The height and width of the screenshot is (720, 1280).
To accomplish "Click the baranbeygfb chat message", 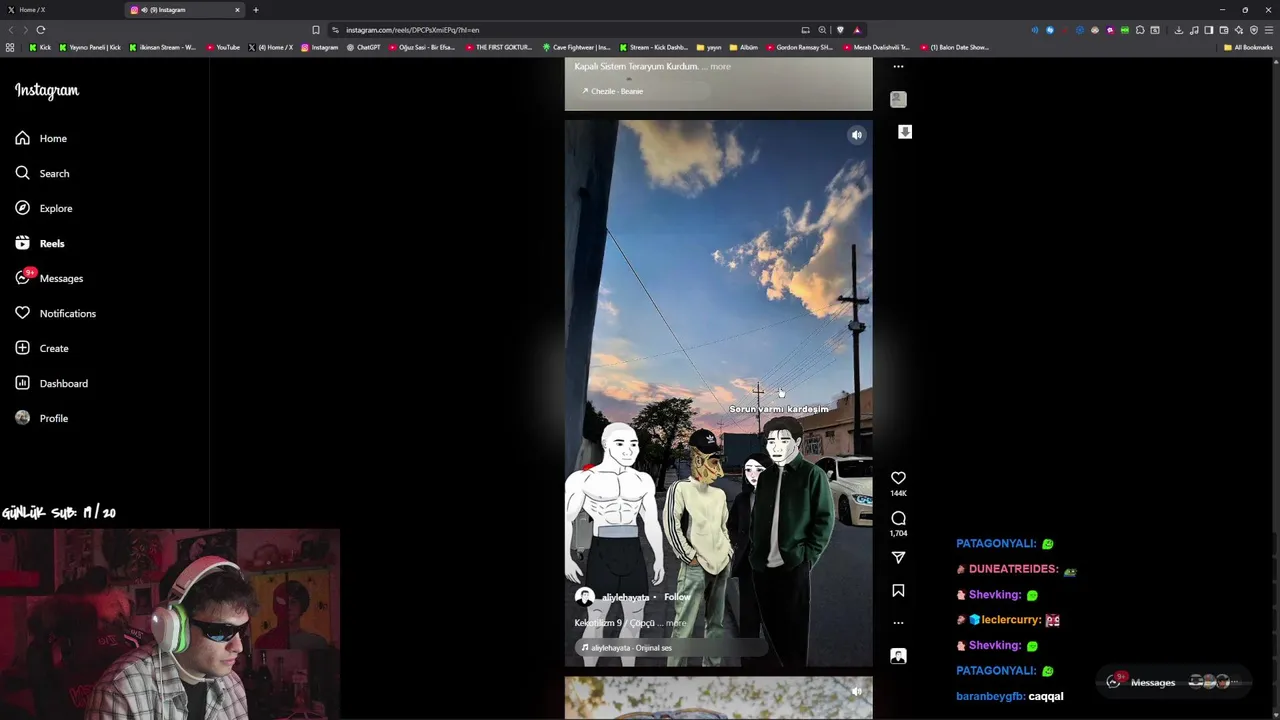I will click(1010, 696).
